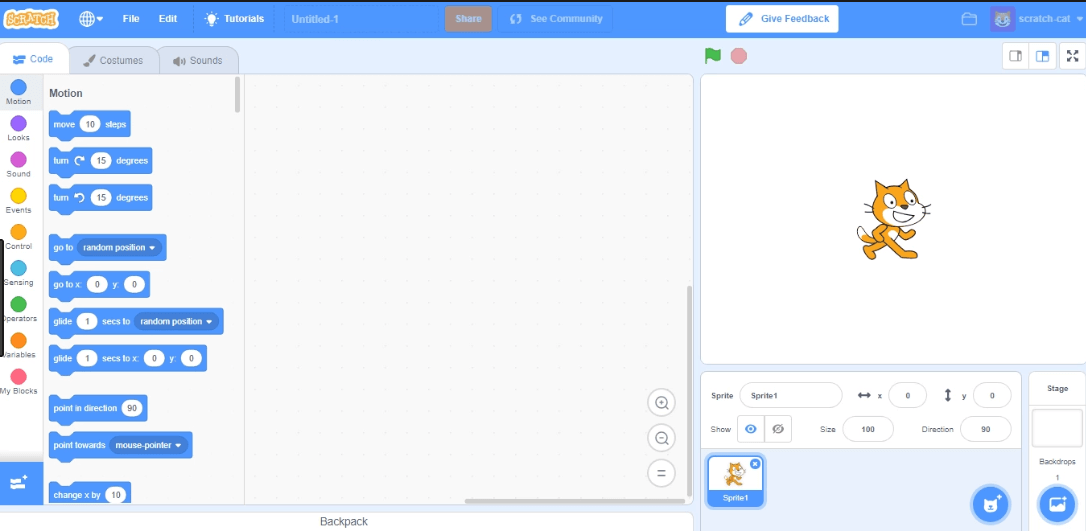Image resolution: width=1086 pixels, height=531 pixels.
Task: Click the block palette scrollbar
Action: click(x=238, y=95)
